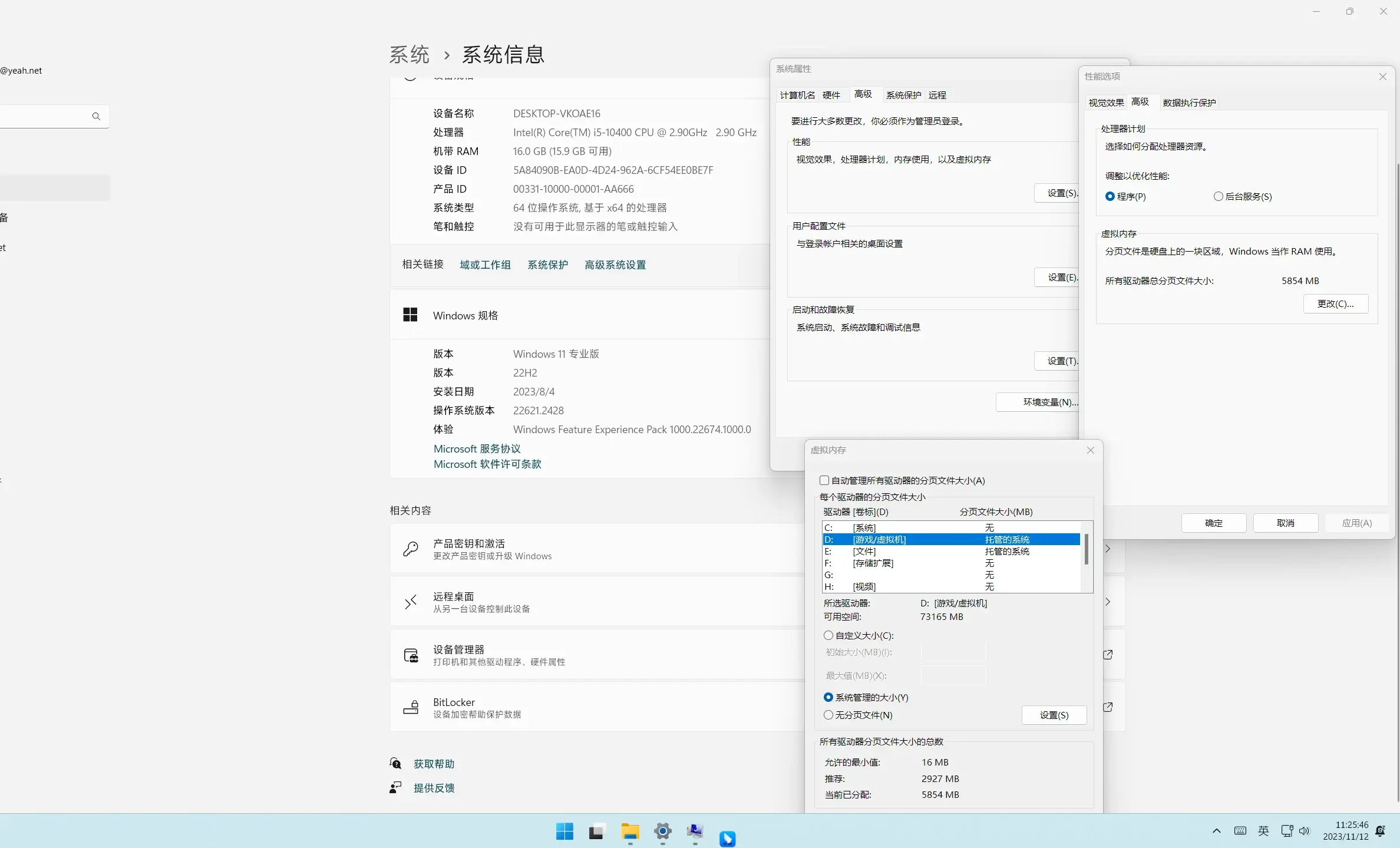Select drive H: [视频] row
This screenshot has height=848, width=1400.
point(951,586)
